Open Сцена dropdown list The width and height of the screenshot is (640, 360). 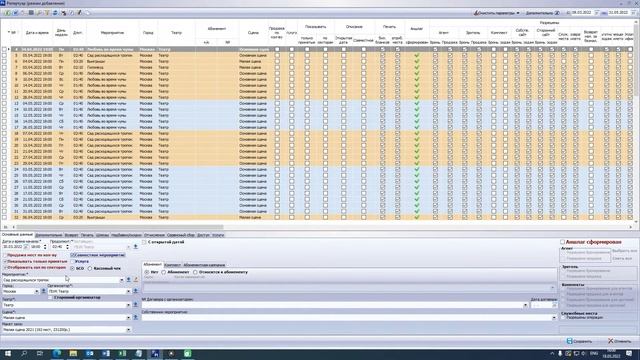coord(128,317)
